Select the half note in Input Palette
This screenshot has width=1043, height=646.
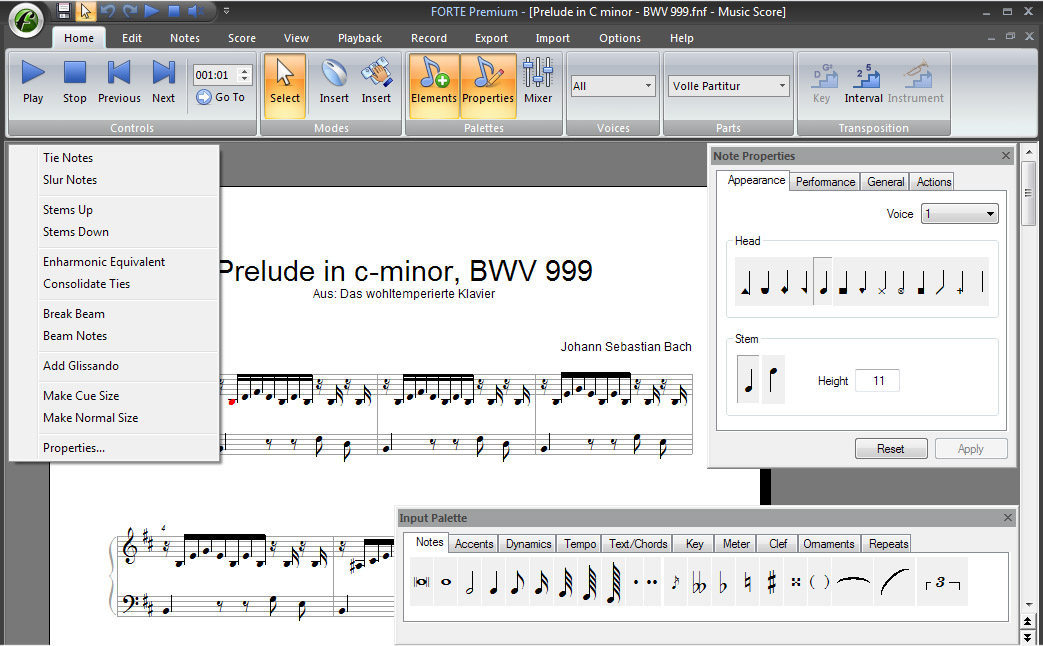[x=470, y=582]
